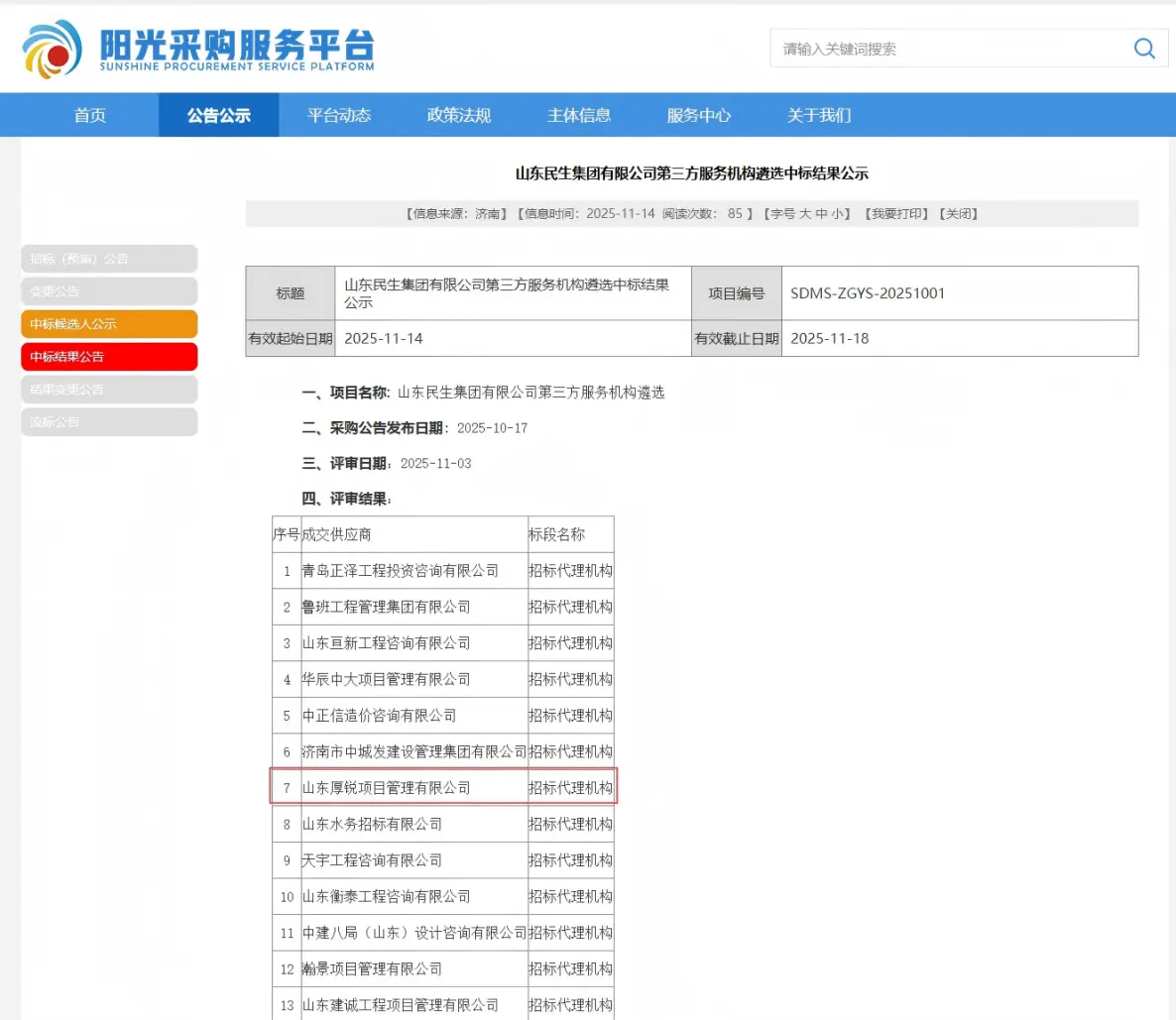The image size is (1176, 1020).
Task: Click the 序号 column header
Action: (x=286, y=534)
